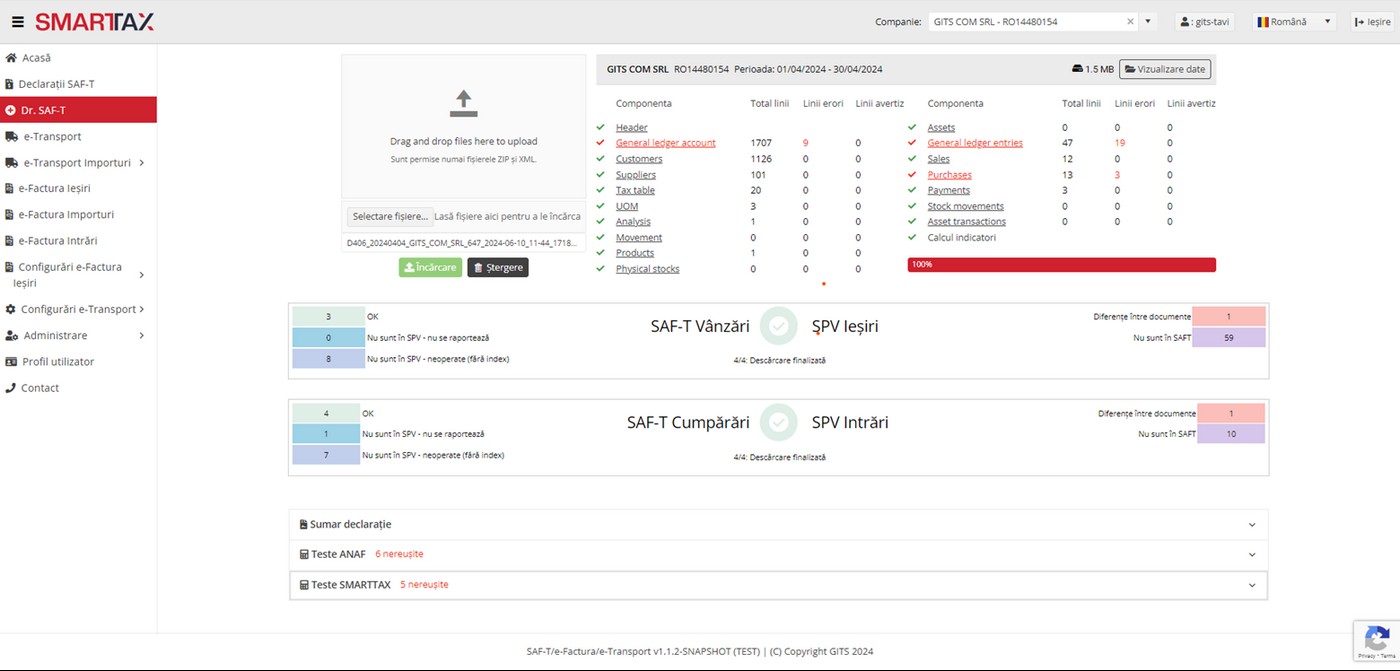Click the Profil utilizator icon
Viewport: 1400px width, 671px height.
[x=11, y=361]
